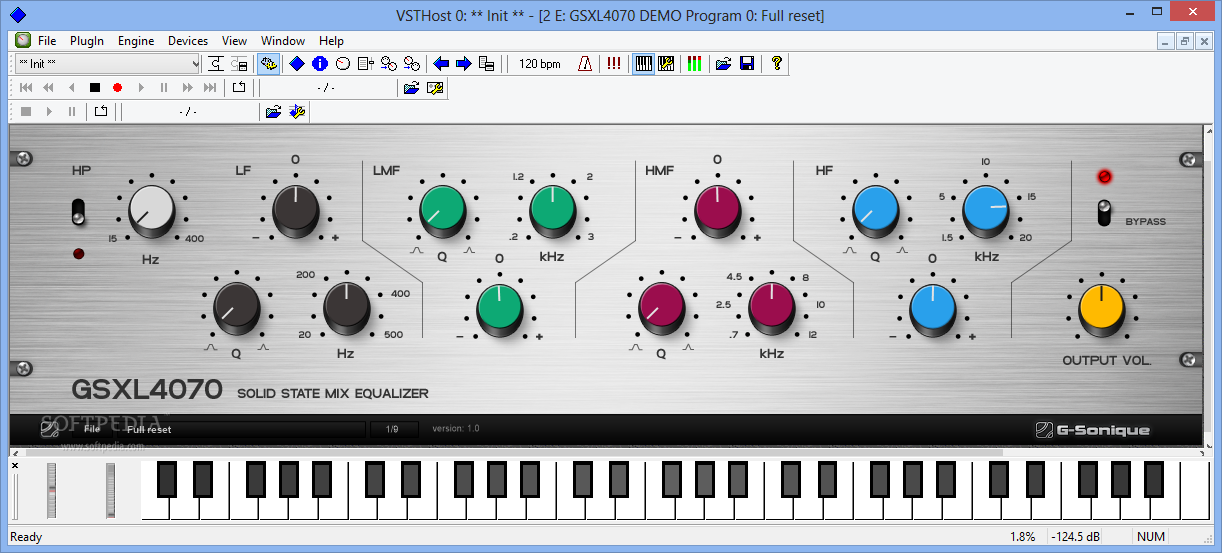Click the 120 bpm tempo field
Screen dimensions: 1222x553
click(540, 64)
